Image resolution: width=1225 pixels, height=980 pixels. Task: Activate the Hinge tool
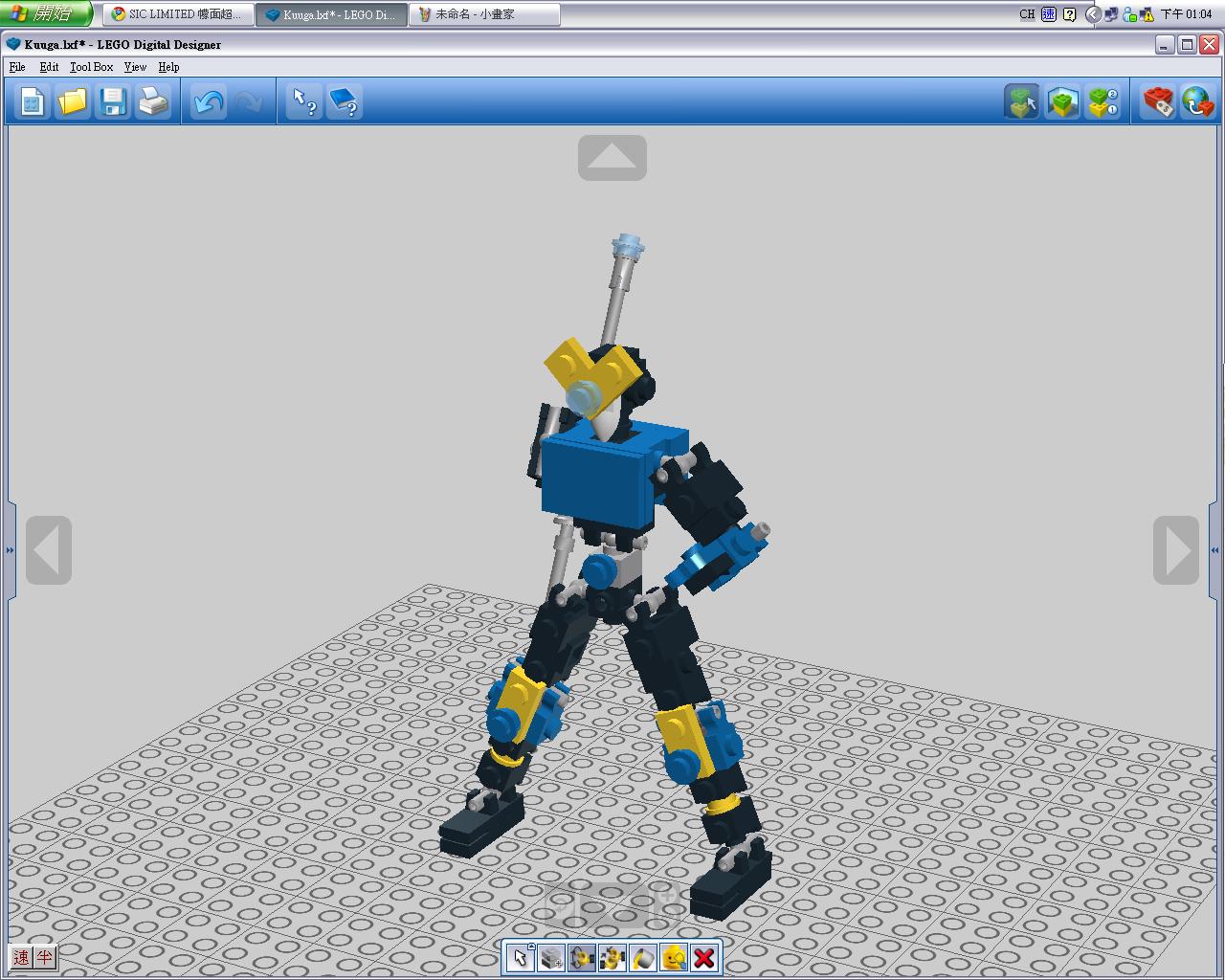pos(581,957)
